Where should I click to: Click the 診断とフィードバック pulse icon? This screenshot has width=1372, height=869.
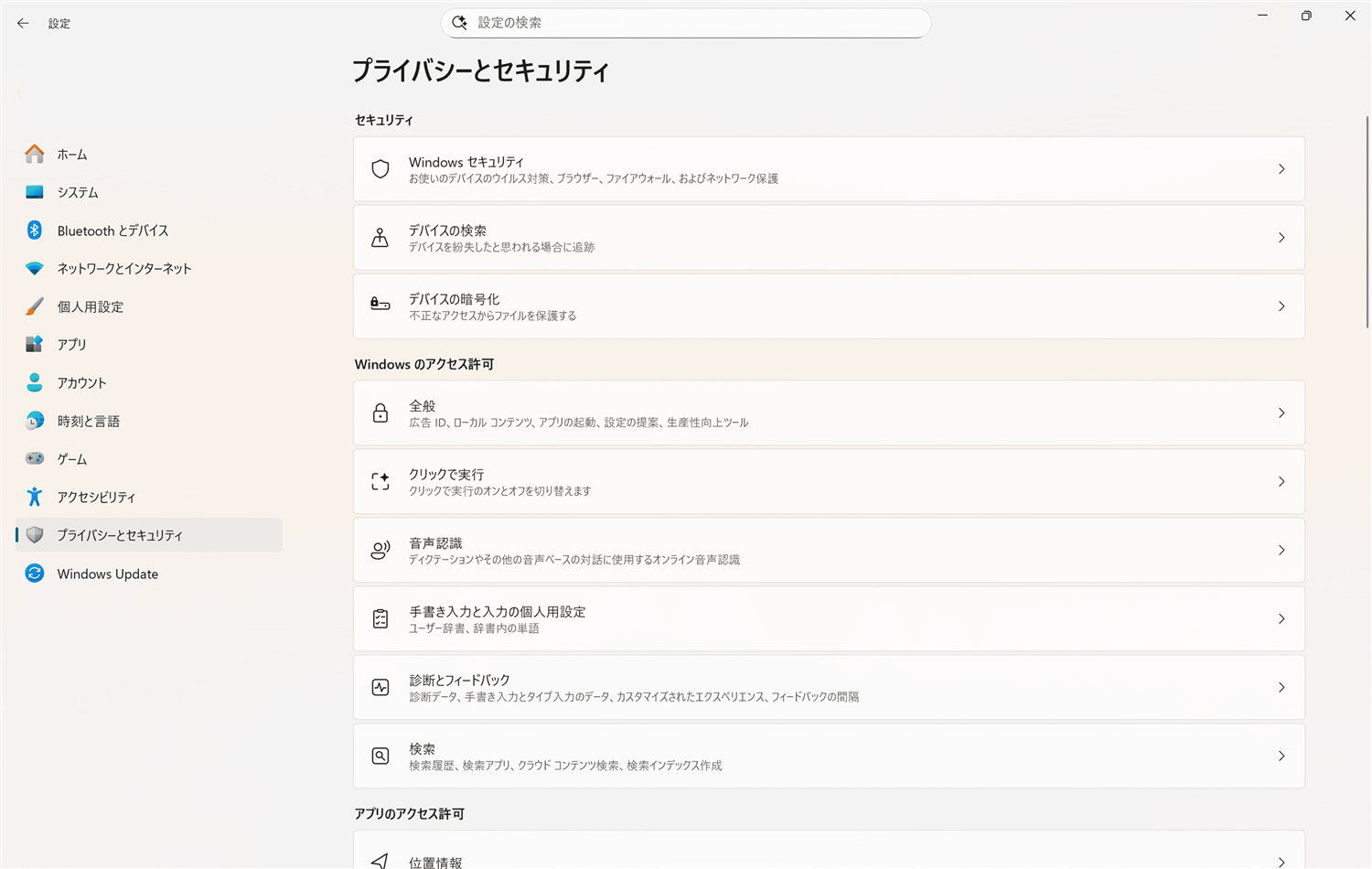[381, 688]
